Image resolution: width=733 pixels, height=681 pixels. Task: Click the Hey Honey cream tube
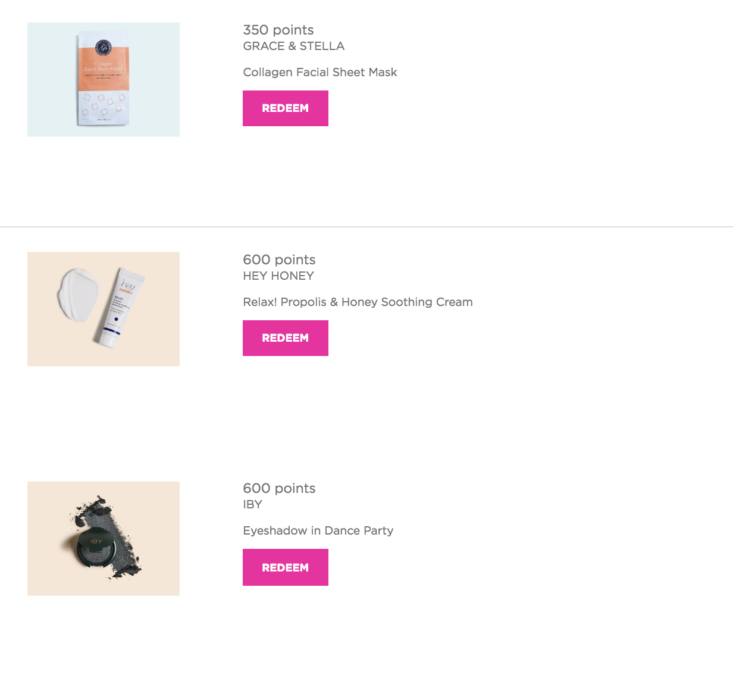(x=120, y=308)
